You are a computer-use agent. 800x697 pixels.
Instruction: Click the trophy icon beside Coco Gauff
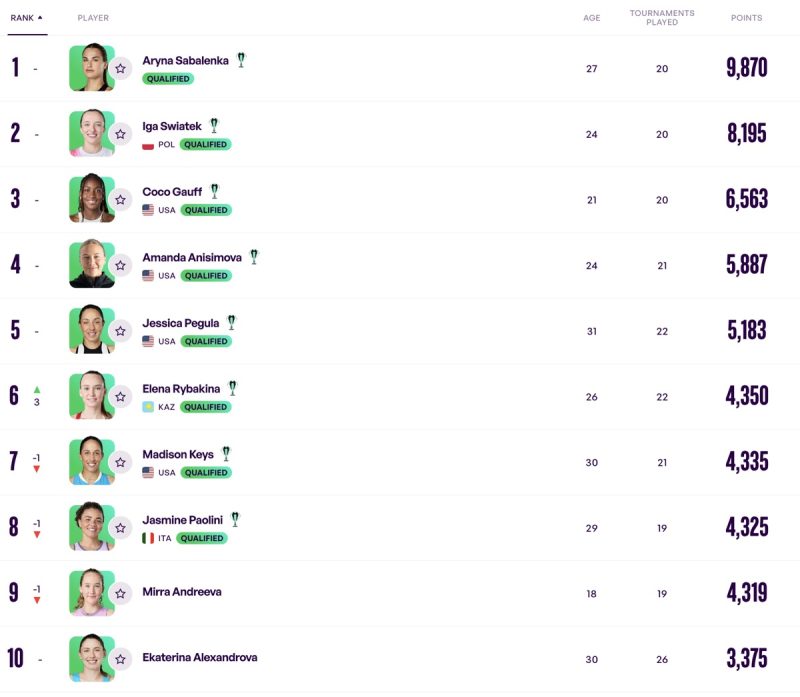(x=214, y=191)
